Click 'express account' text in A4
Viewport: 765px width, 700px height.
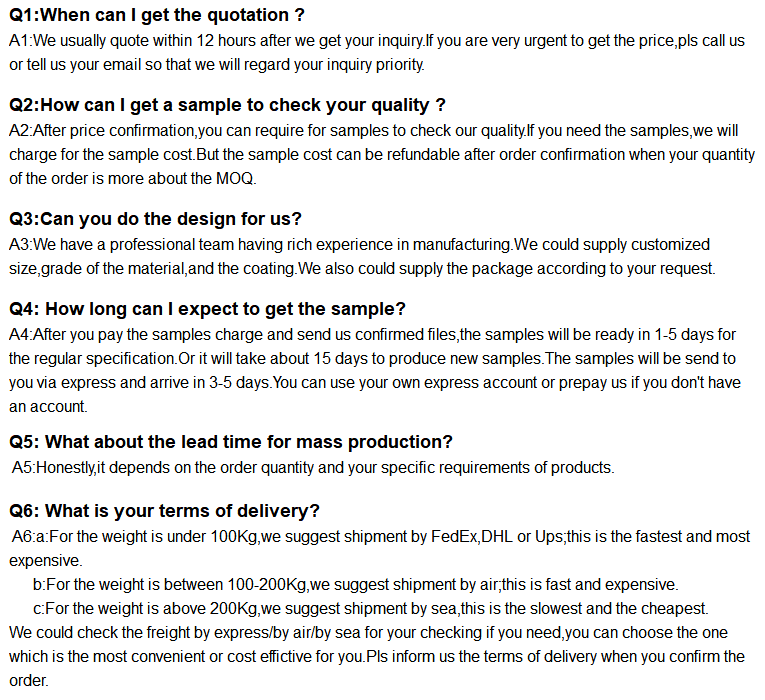[480, 382]
